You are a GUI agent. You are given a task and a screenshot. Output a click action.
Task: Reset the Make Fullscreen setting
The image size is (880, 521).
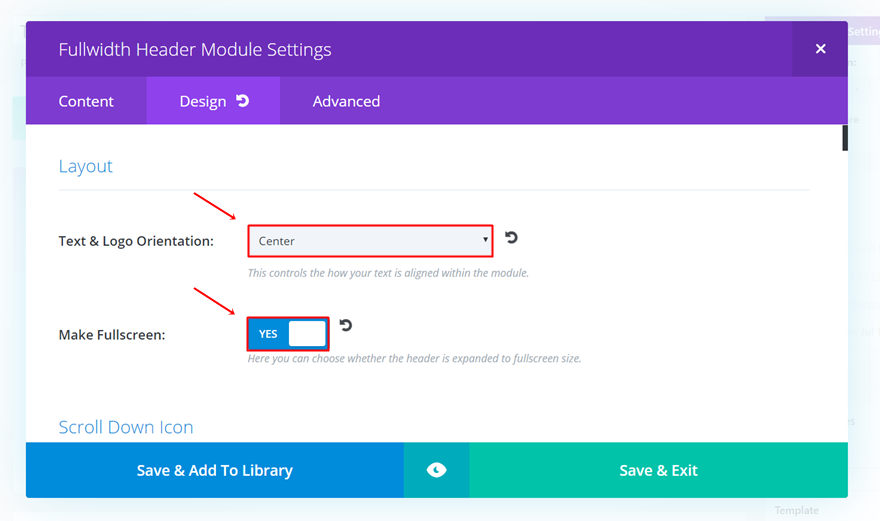pyautogui.click(x=346, y=325)
